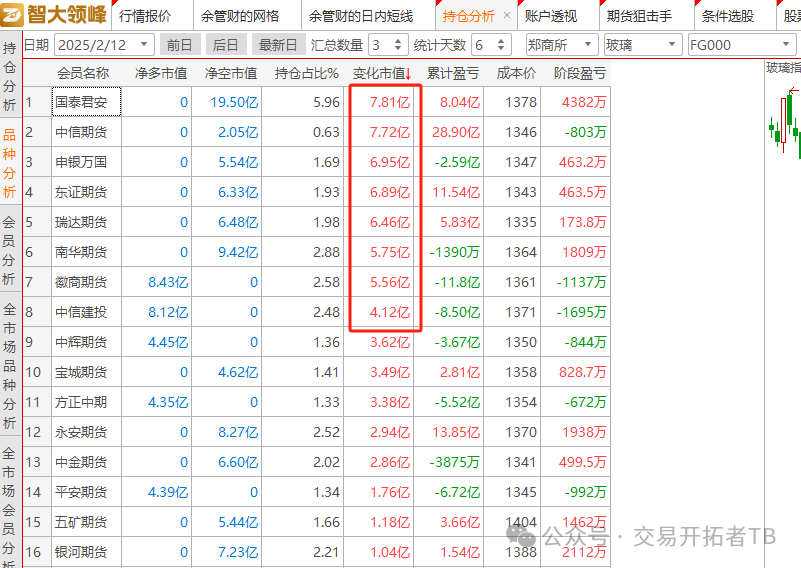Sort by the 累计盈亏 column header

coord(453,74)
